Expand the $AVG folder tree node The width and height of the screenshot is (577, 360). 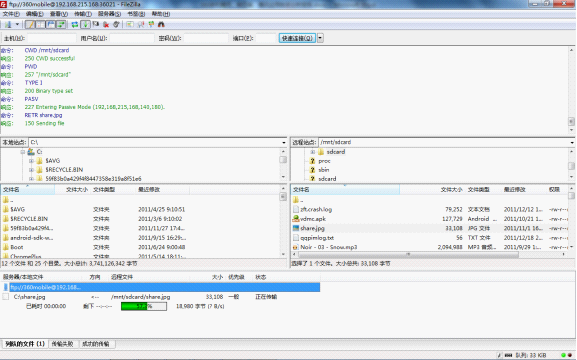[31, 161]
